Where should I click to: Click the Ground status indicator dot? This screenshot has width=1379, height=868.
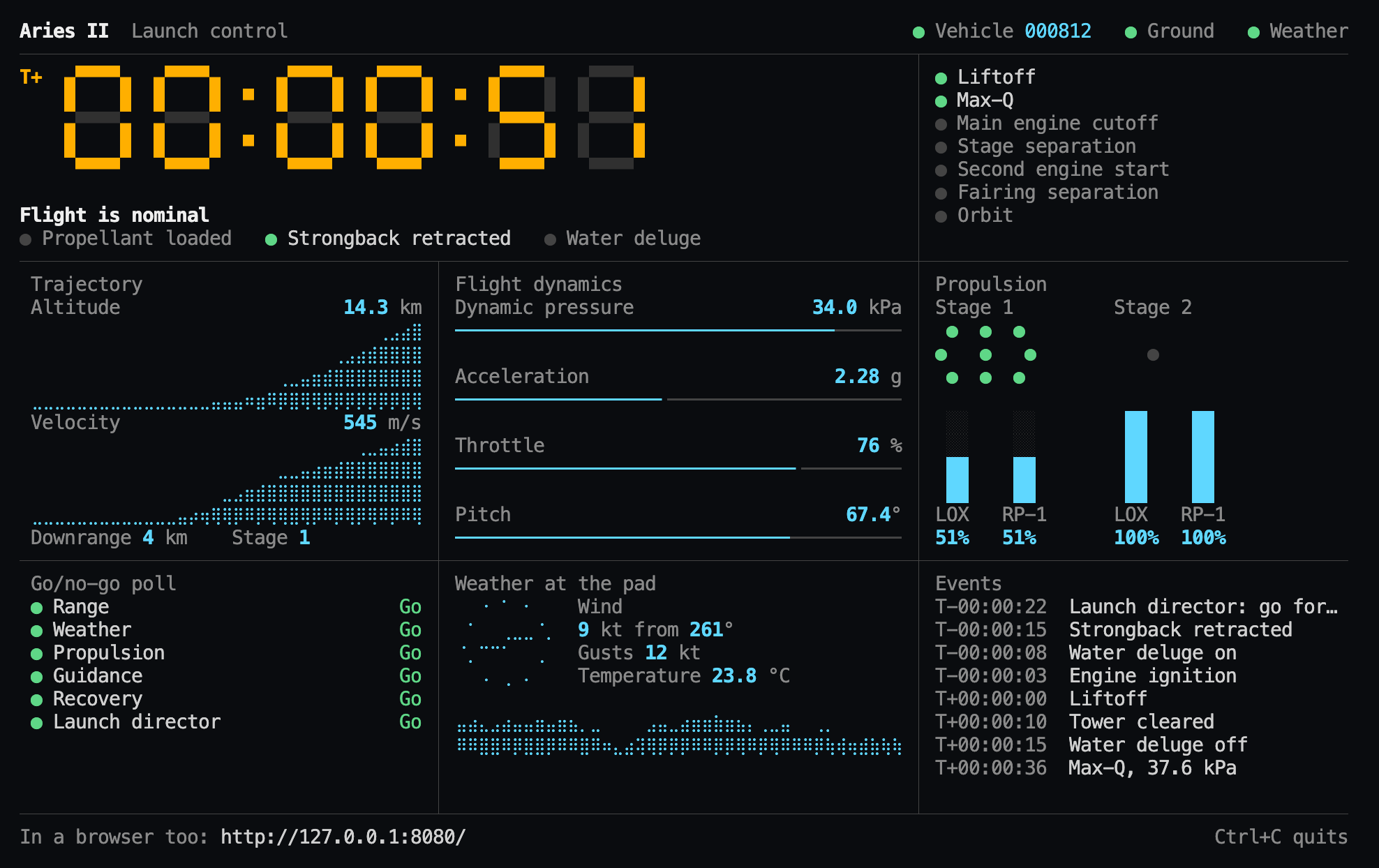coord(1131,32)
